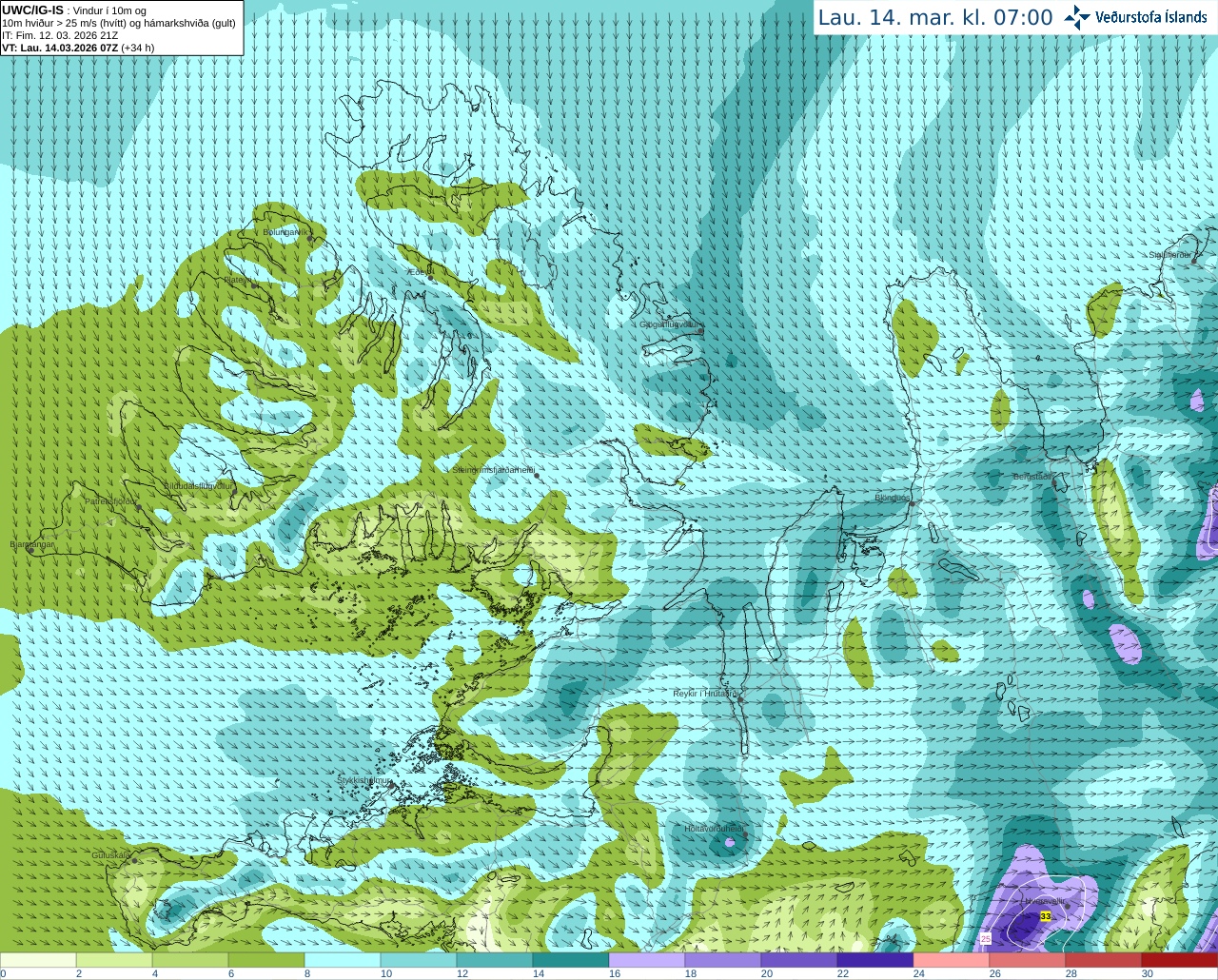This screenshot has width=1218, height=980.
Task: Click the date header Lau. 14. mar. kl. 07:00
Action: 935,18
